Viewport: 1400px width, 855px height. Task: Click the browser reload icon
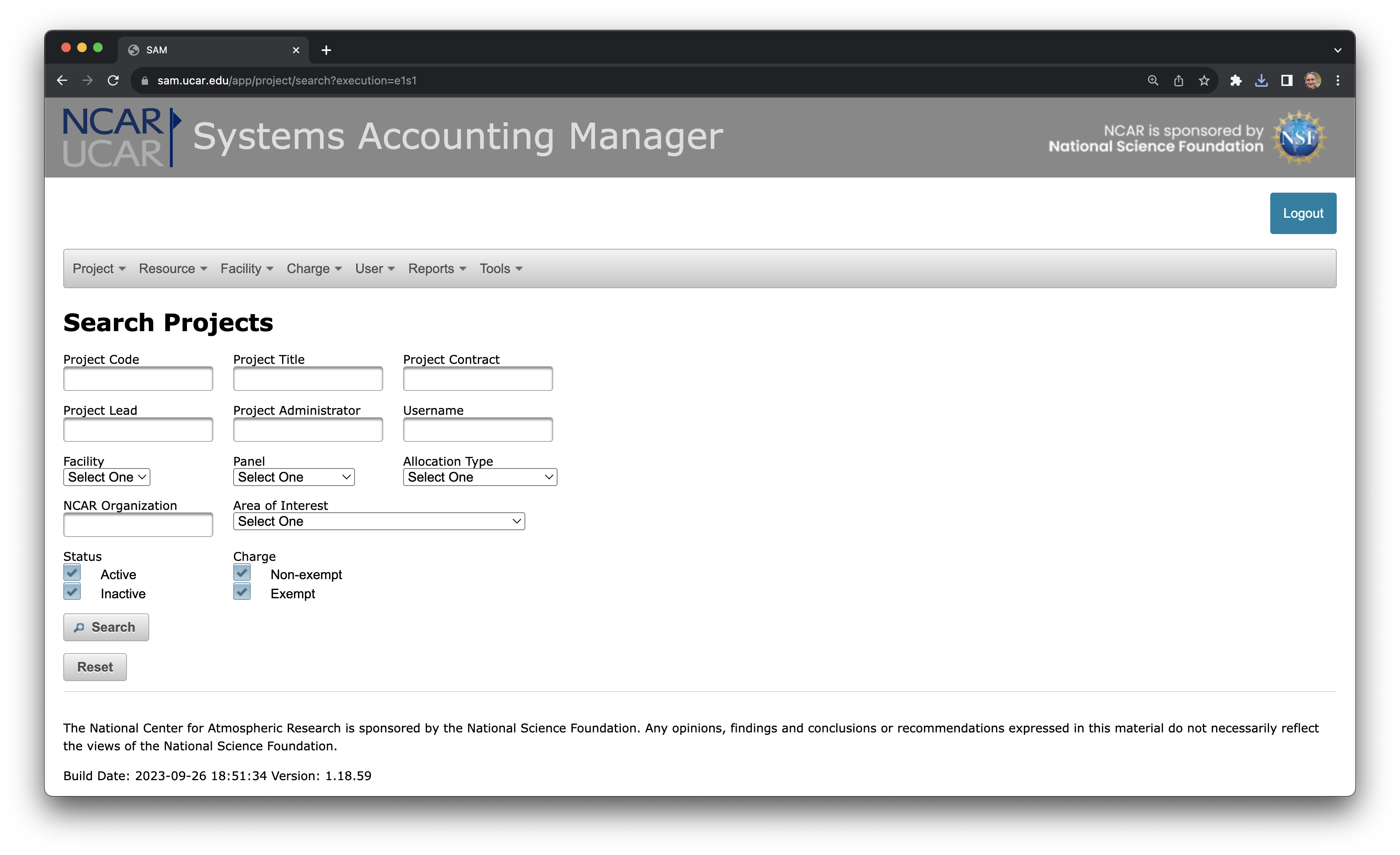(x=113, y=81)
